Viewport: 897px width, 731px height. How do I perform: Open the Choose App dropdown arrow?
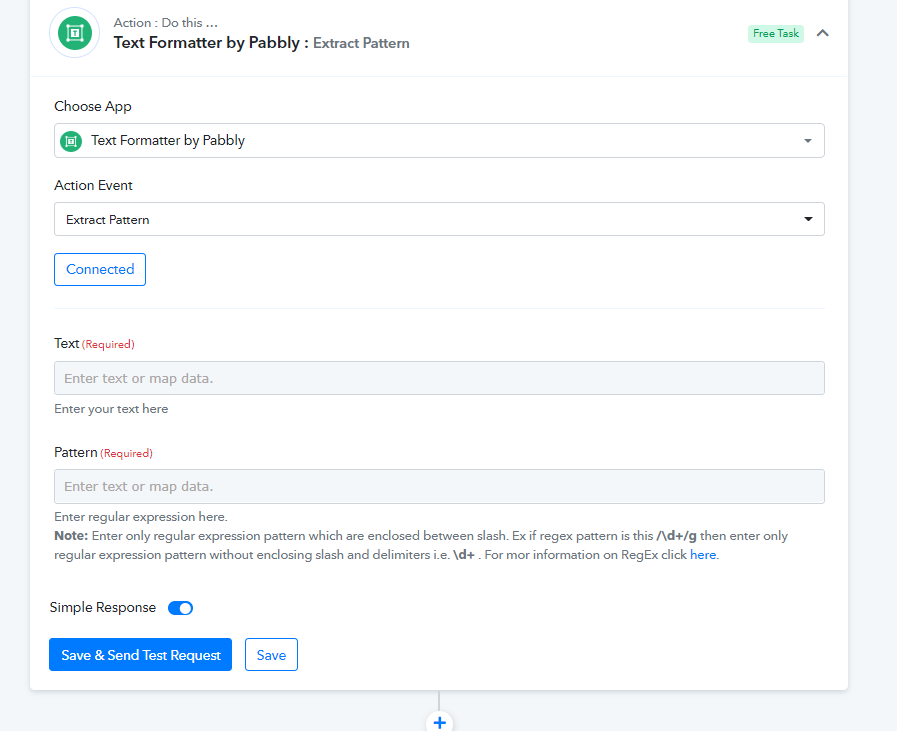click(808, 141)
